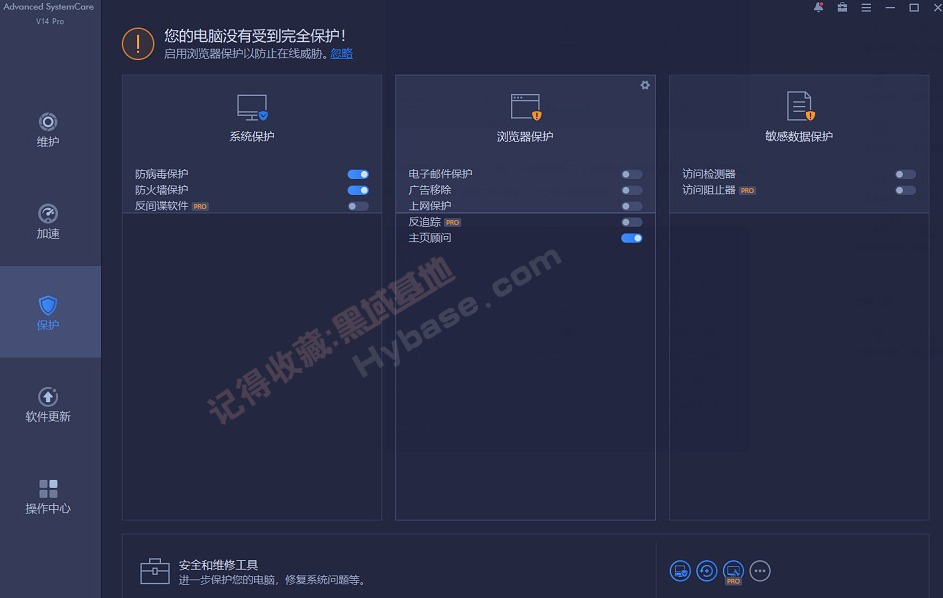
Task: Click the 电子邮件保护 label
Action: tap(440, 174)
